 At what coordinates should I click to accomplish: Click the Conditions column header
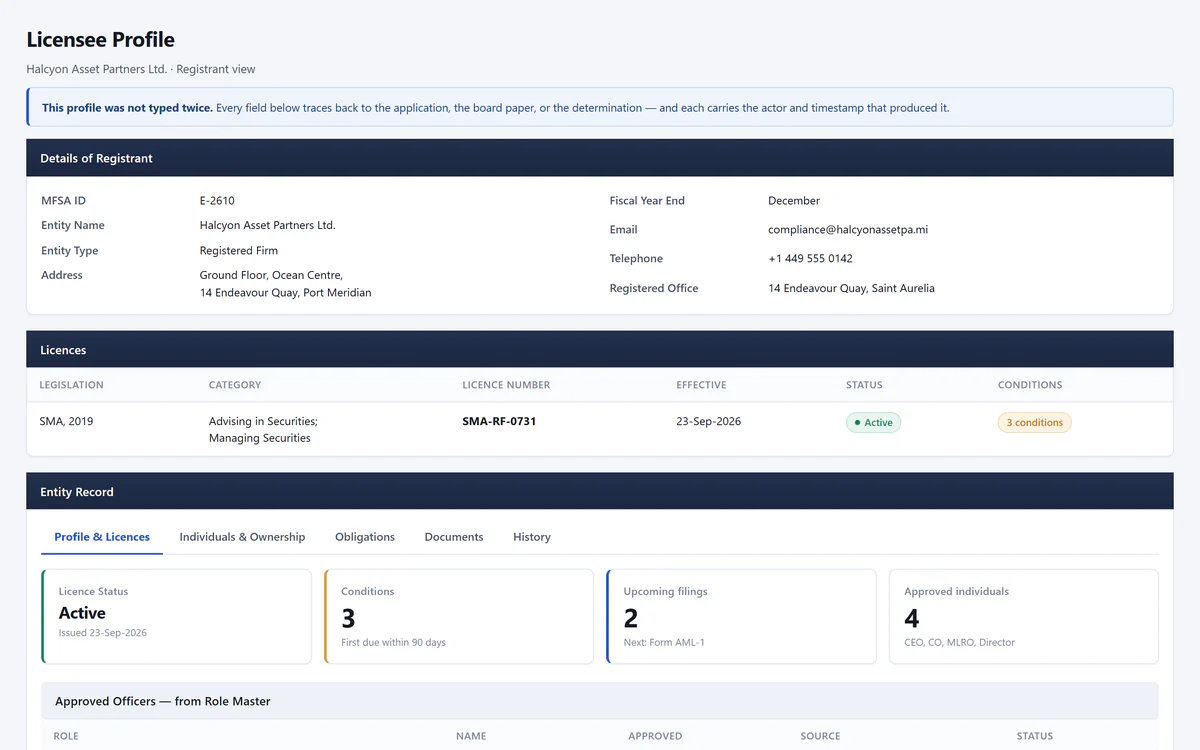coord(1030,385)
